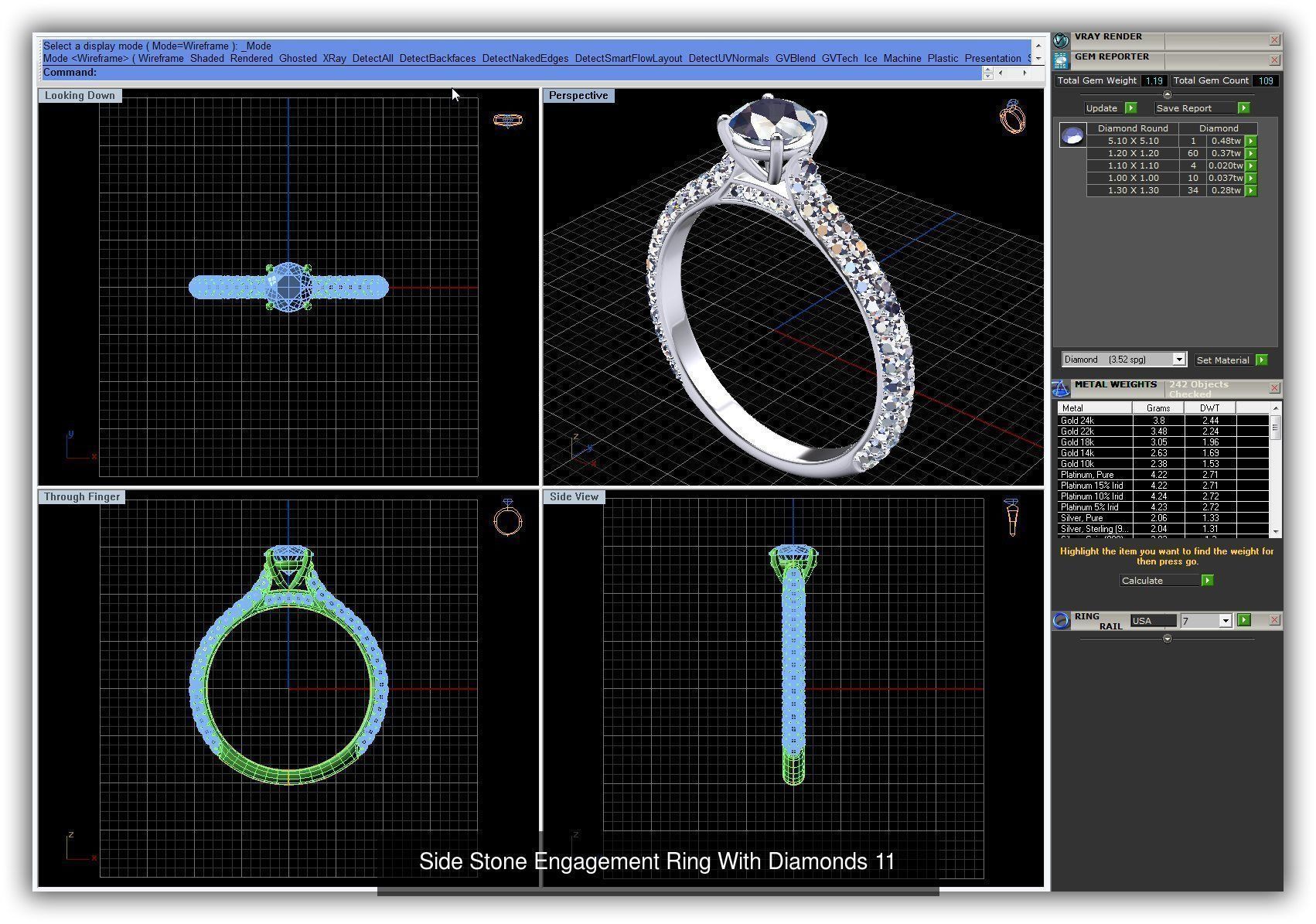Image resolution: width=1316 pixels, height=924 pixels.
Task: Close the Gem Reporter panel
Action: [x=1274, y=60]
